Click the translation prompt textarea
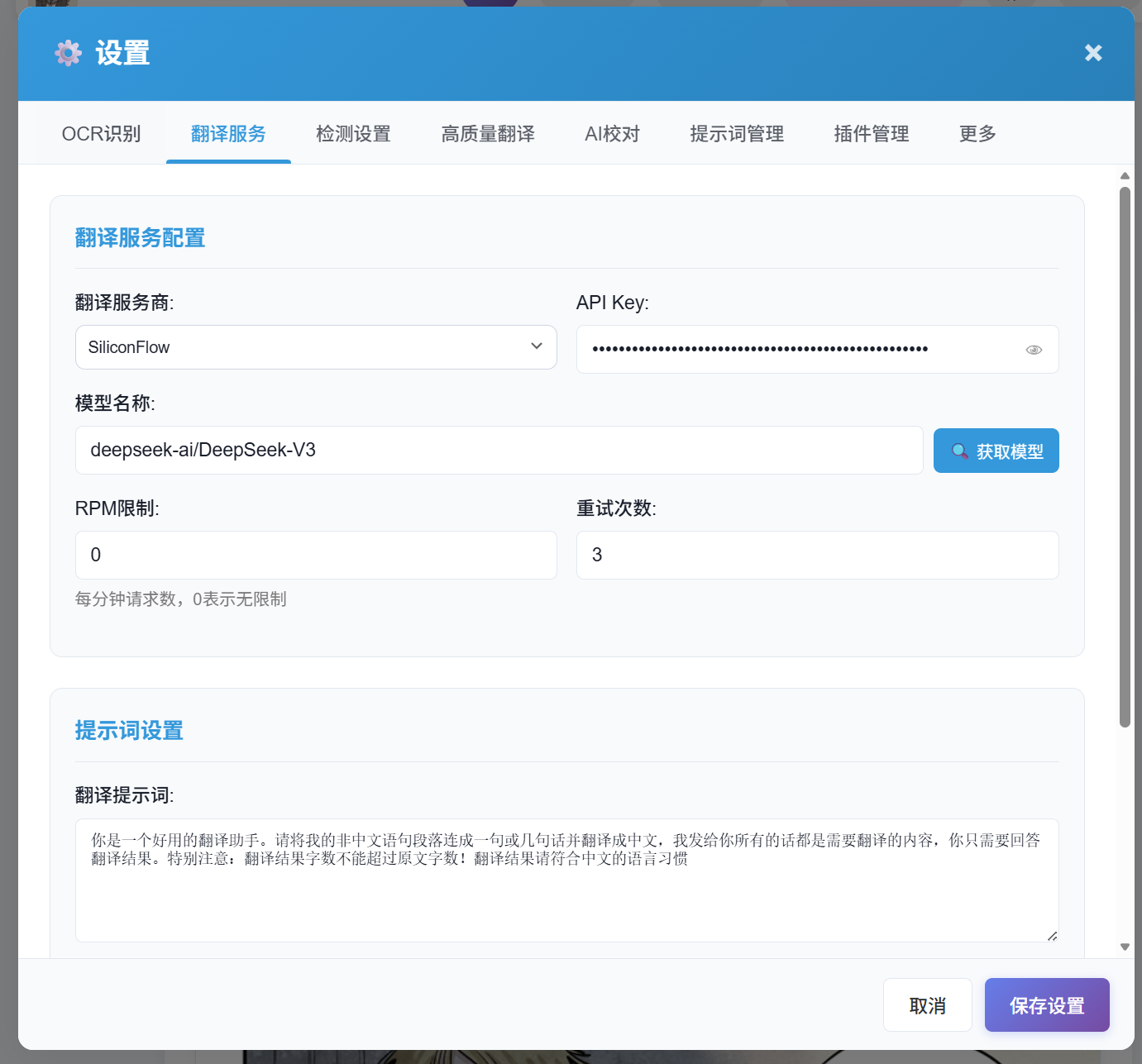Image resolution: width=1142 pixels, height=1064 pixels. pos(567,880)
